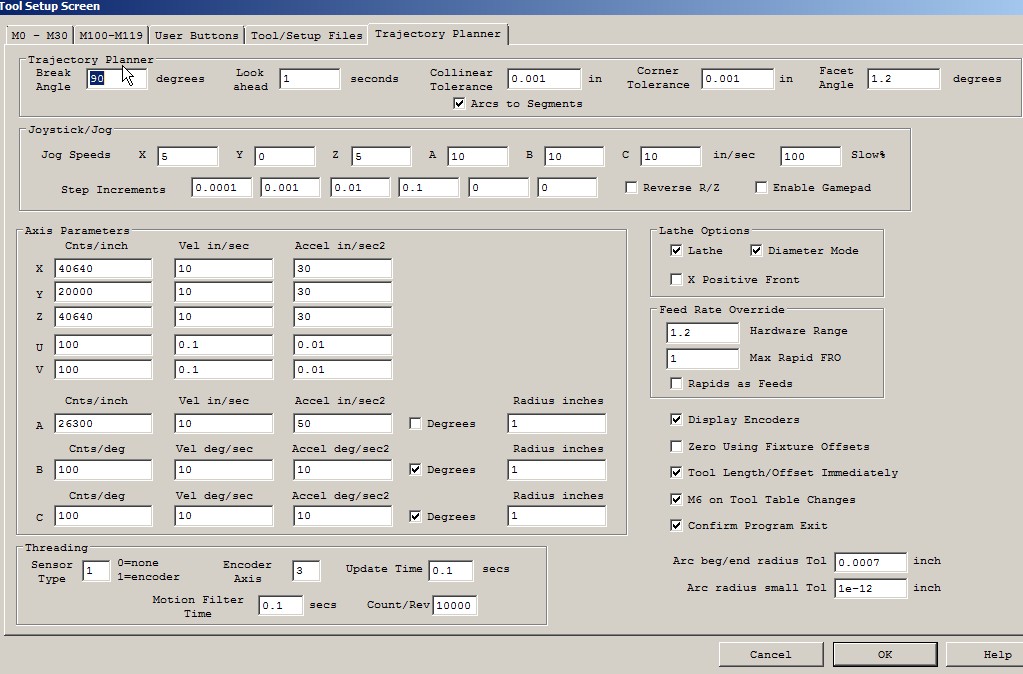Toggle the Display Encoders checkbox
Viewport: 1023px width, 674px height.
click(677, 420)
